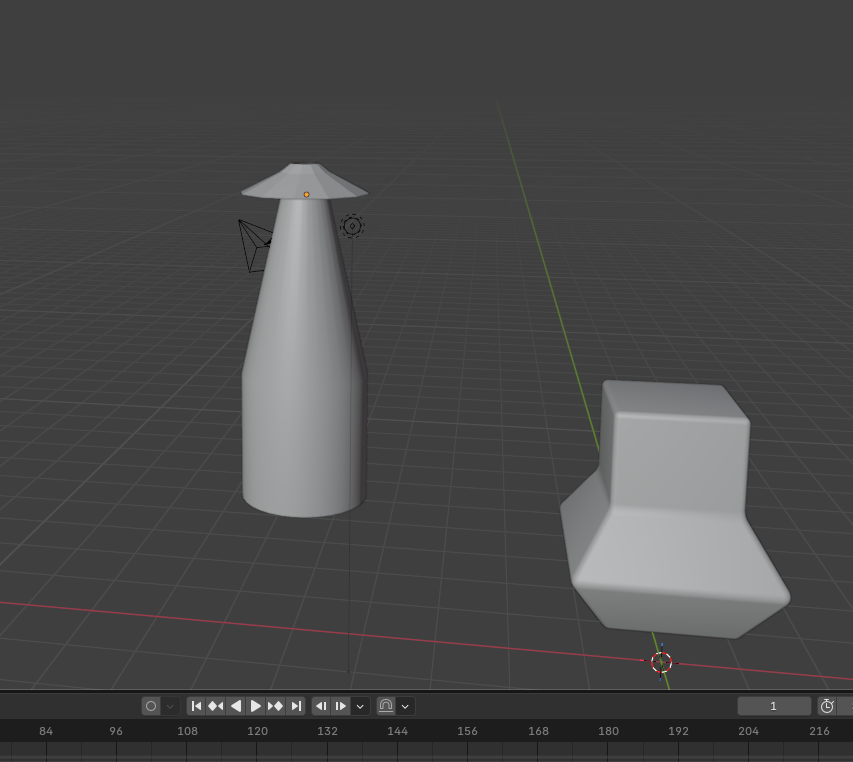Click the current frame field showing 1
Screen dimensions: 853x762
[774, 706]
